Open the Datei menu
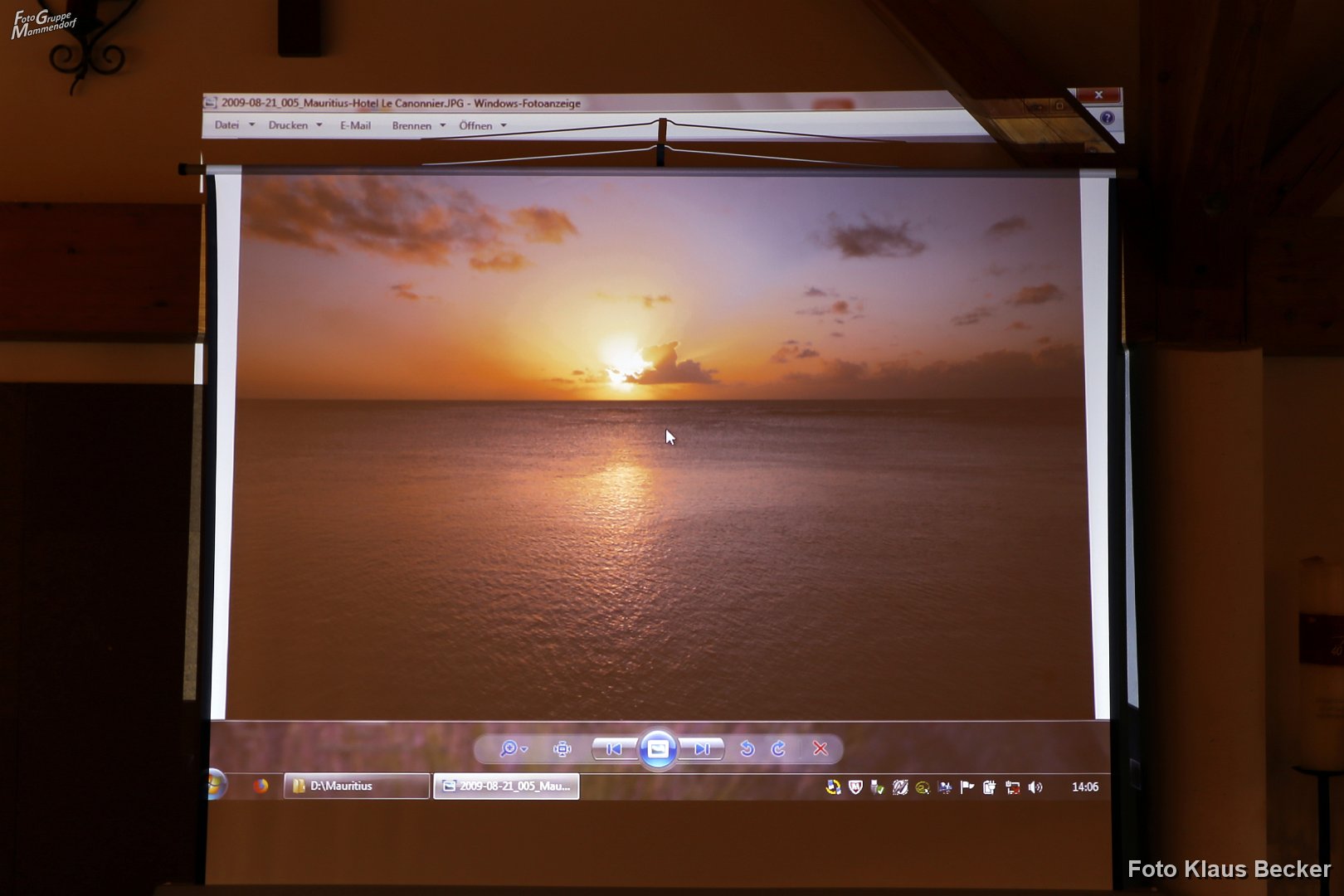This screenshot has width=1344, height=896. click(226, 125)
